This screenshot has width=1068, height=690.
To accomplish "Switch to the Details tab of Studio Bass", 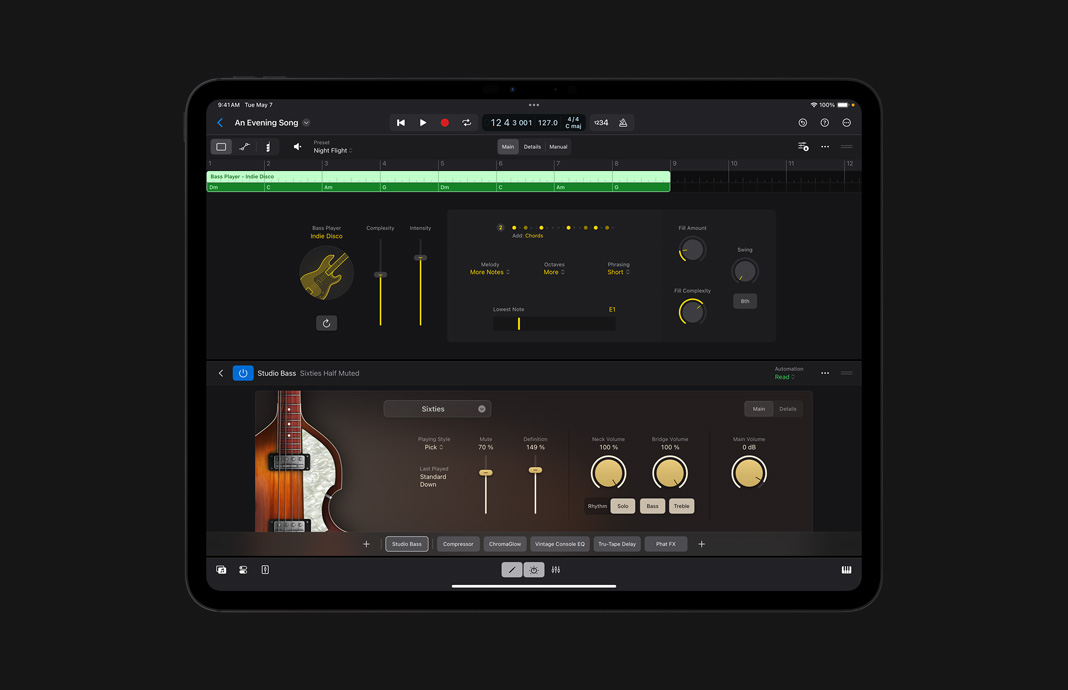I will click(x=788, y=408).
